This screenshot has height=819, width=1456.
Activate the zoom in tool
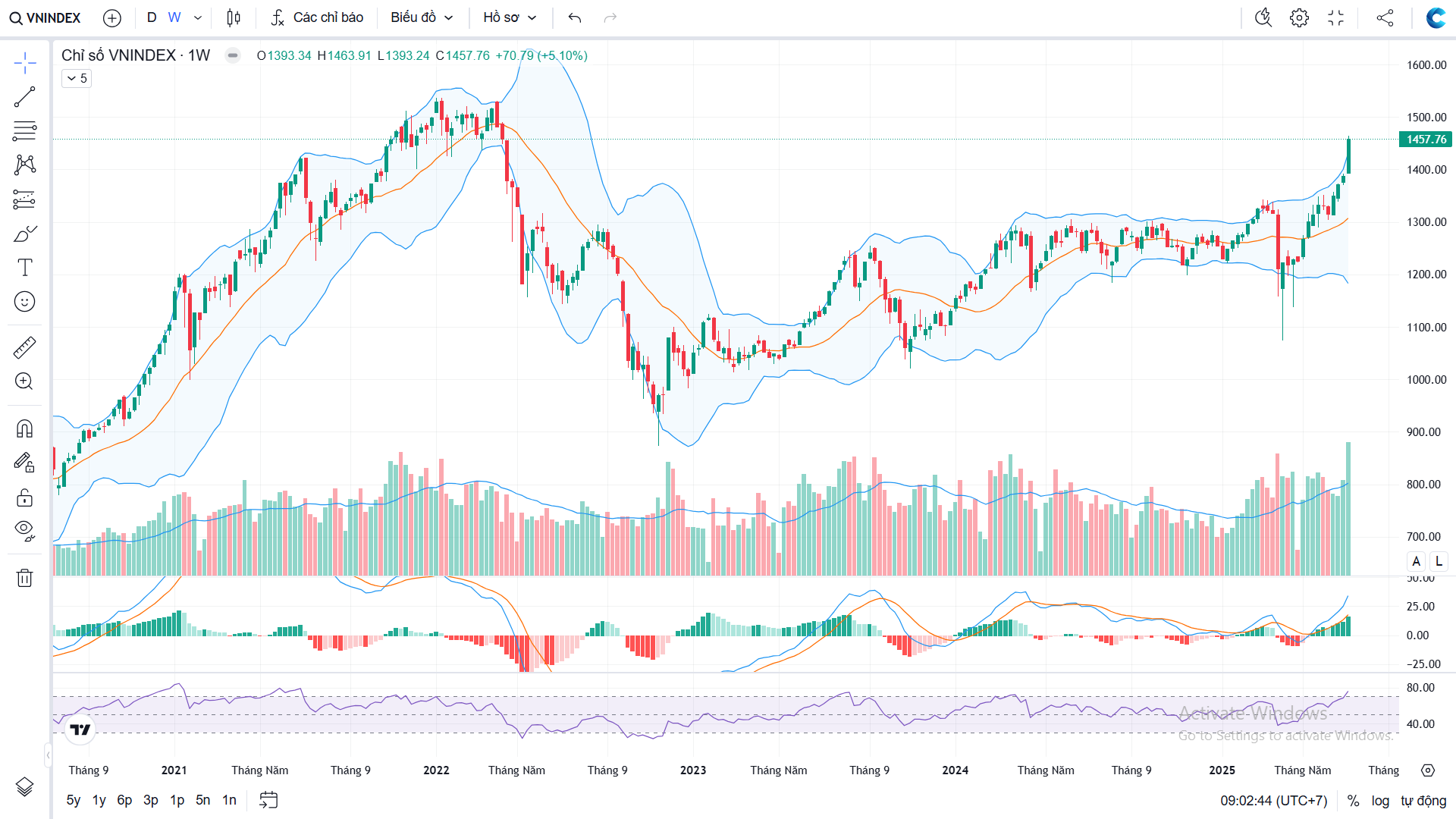tap(24, 381)
